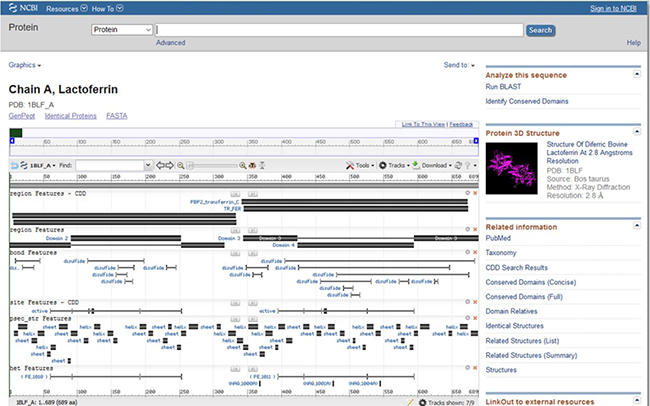Open settings gear for region Features - CDD track

point(468,193)
